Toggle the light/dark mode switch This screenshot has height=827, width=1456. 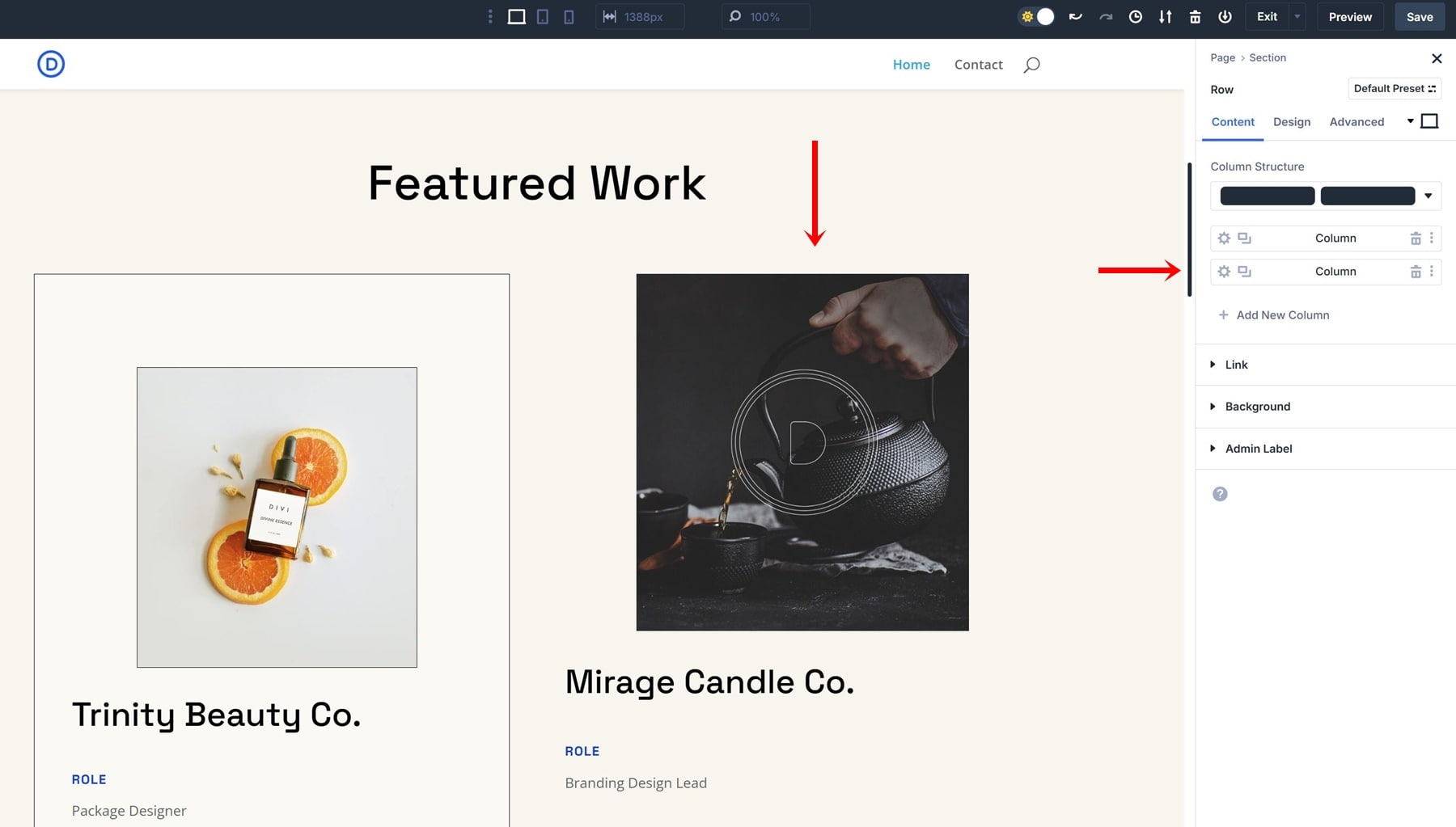click(x=1036, y=17)
